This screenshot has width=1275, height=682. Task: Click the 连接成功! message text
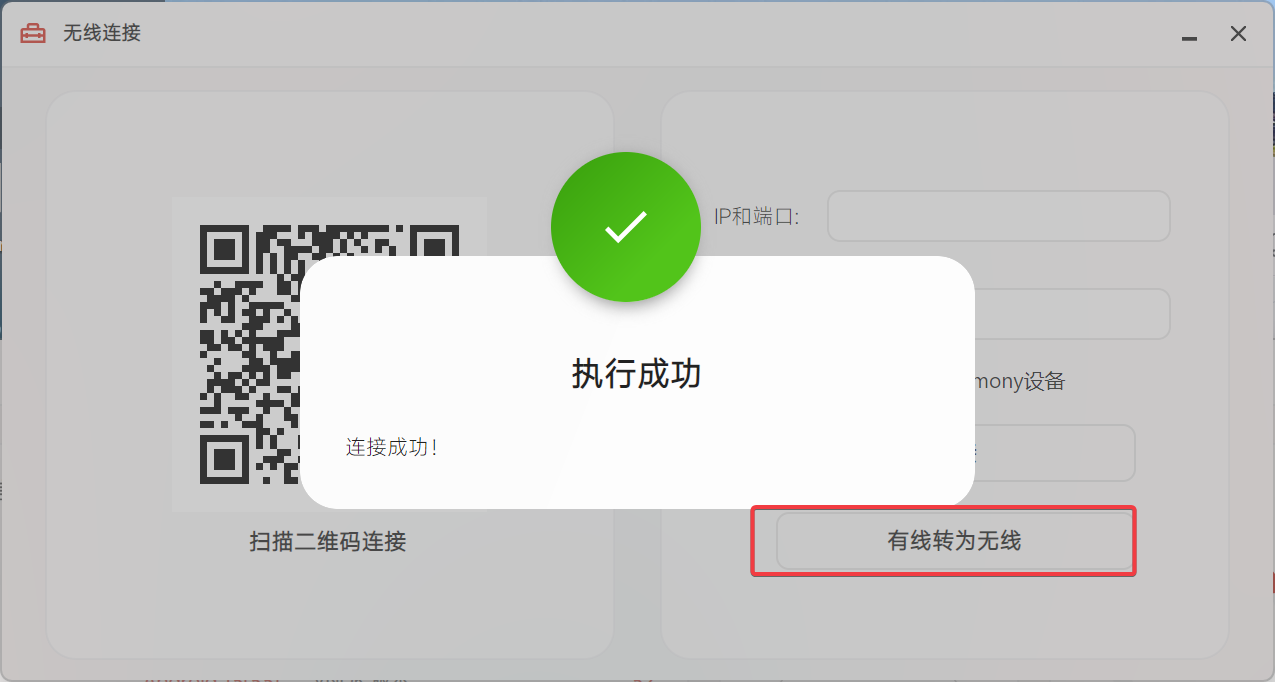click(x=392, y=447)
